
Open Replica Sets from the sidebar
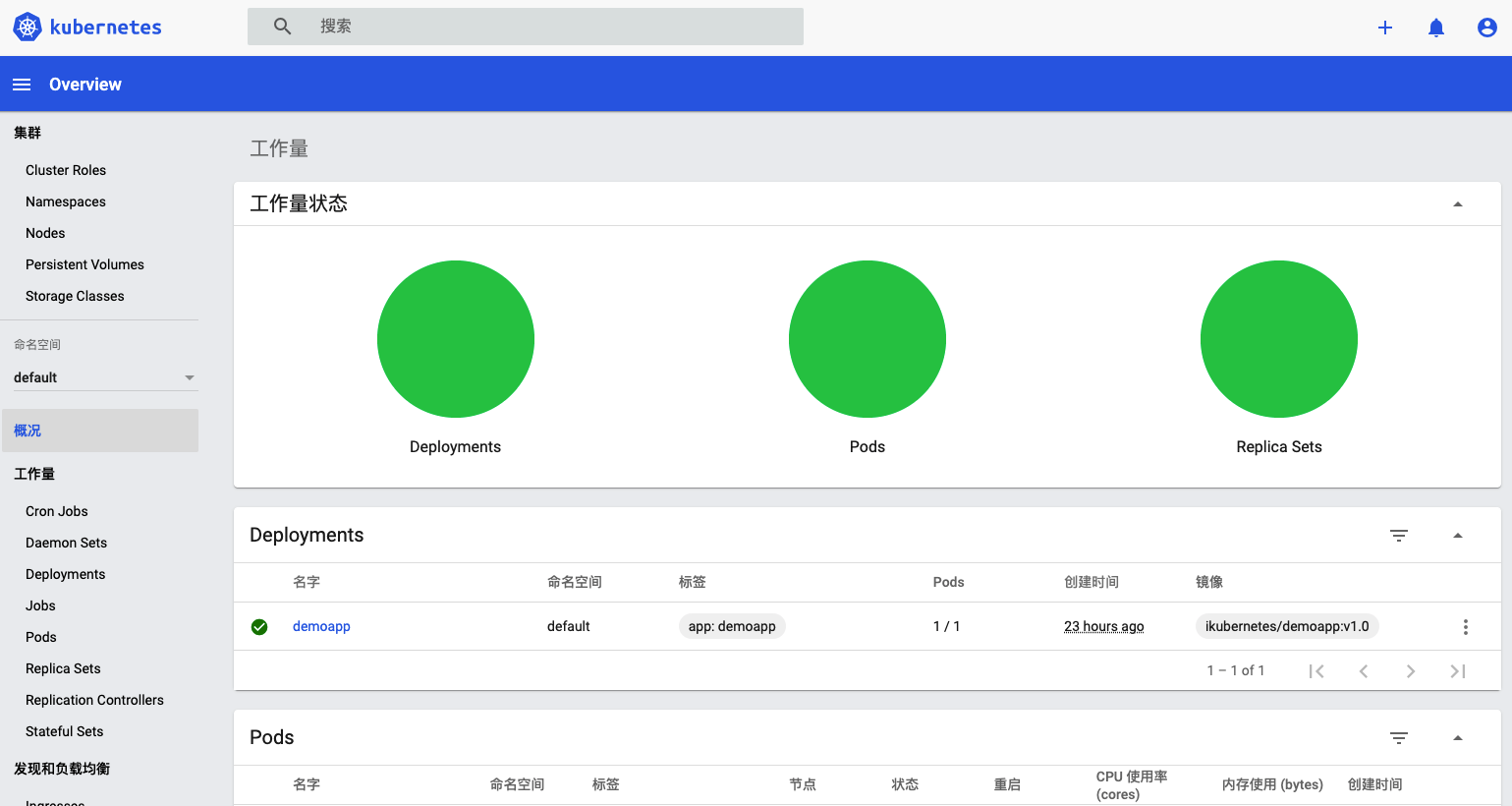62,668
